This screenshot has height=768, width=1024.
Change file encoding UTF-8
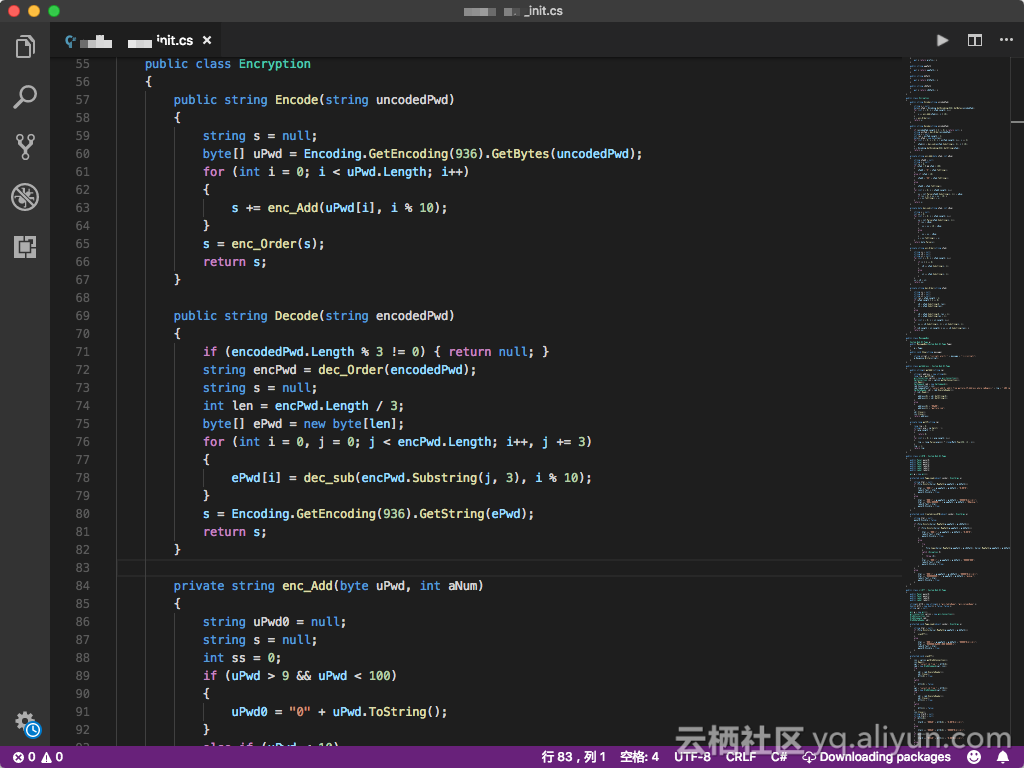(x=692, y=757)
